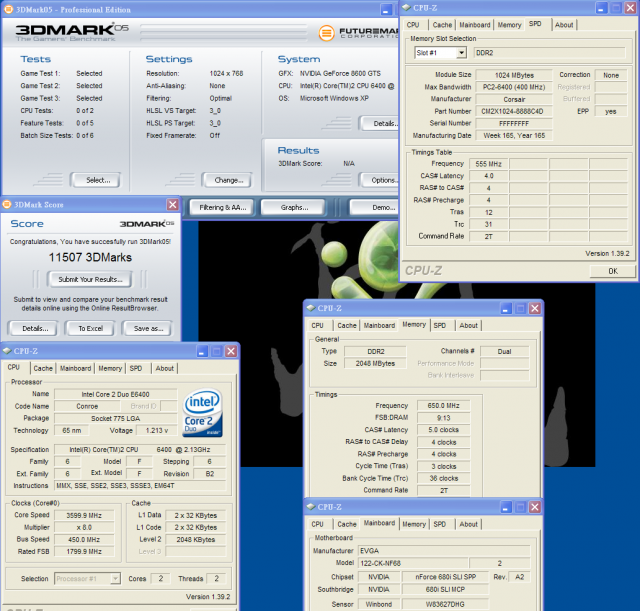Switch to SPD tab in CPU-Z Mainboard window

440,524
